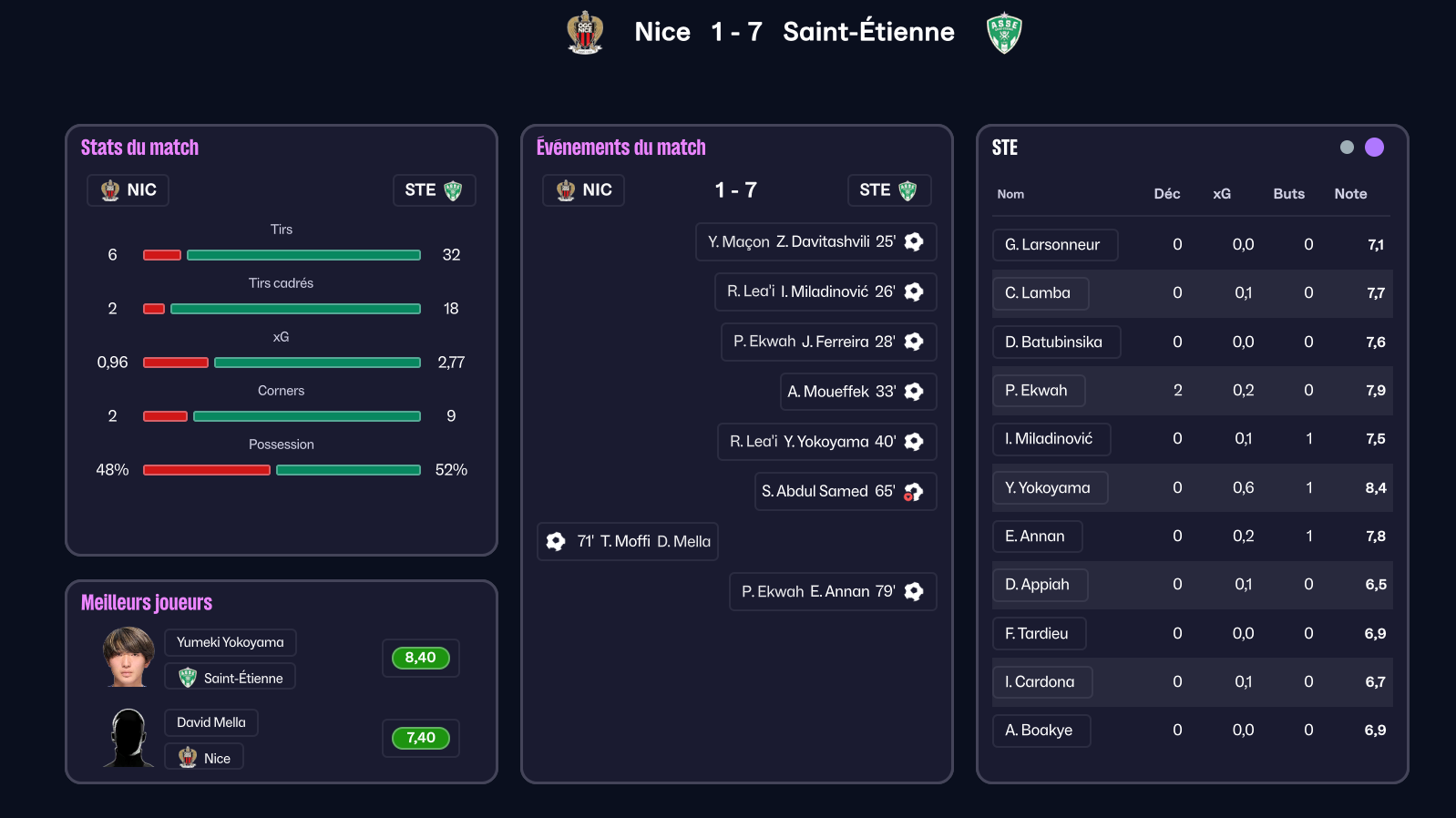Click the goal icon for Moueffek 33'
Viewport: 1456px width, 818px height.
914,392
